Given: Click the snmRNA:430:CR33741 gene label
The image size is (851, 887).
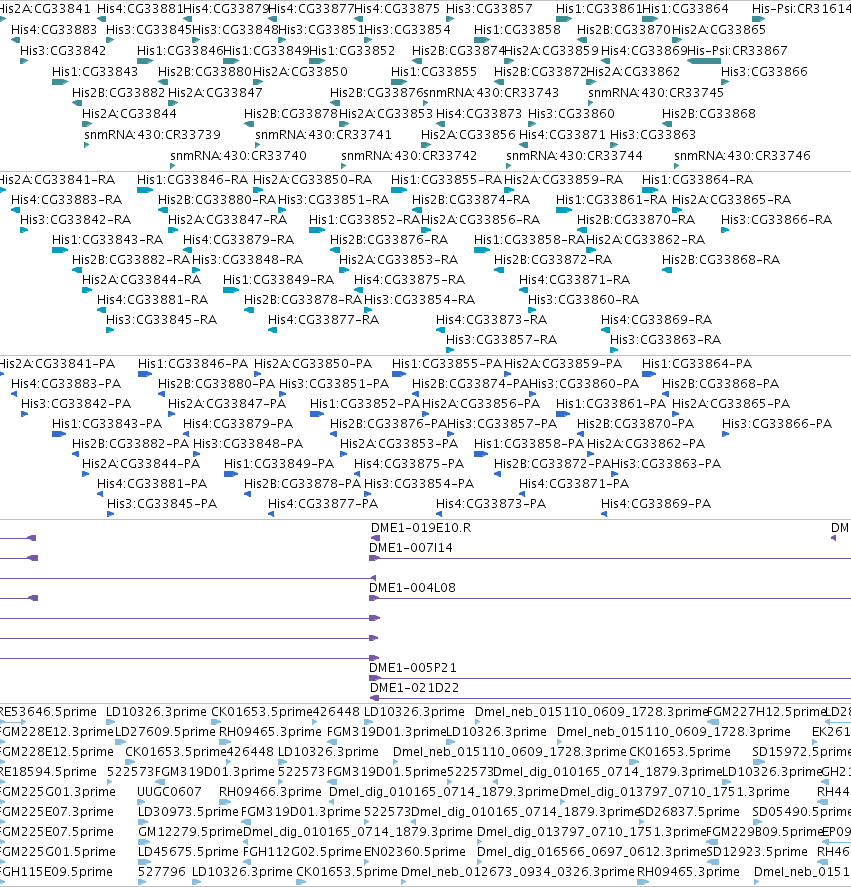Looking at the screenshot, I should pyautogui.click(x=323, y=135).
